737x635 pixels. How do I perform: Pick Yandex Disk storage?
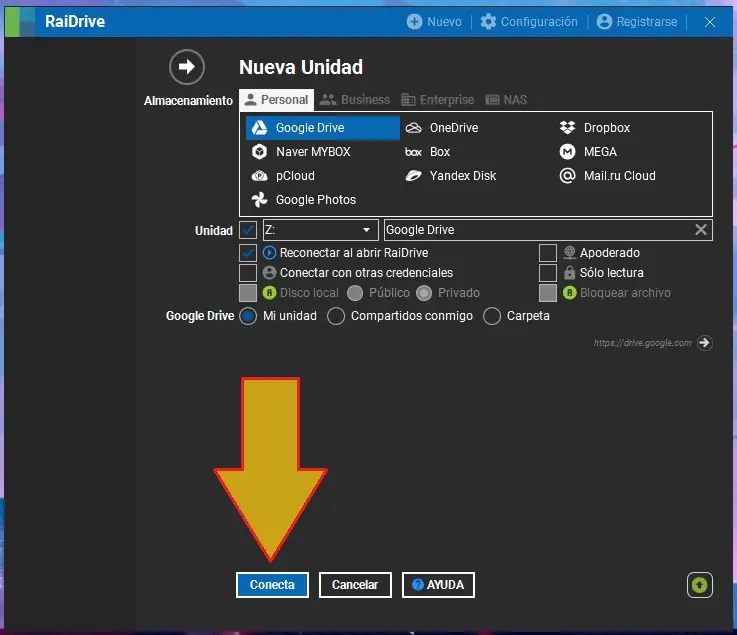tap(450, 176)
